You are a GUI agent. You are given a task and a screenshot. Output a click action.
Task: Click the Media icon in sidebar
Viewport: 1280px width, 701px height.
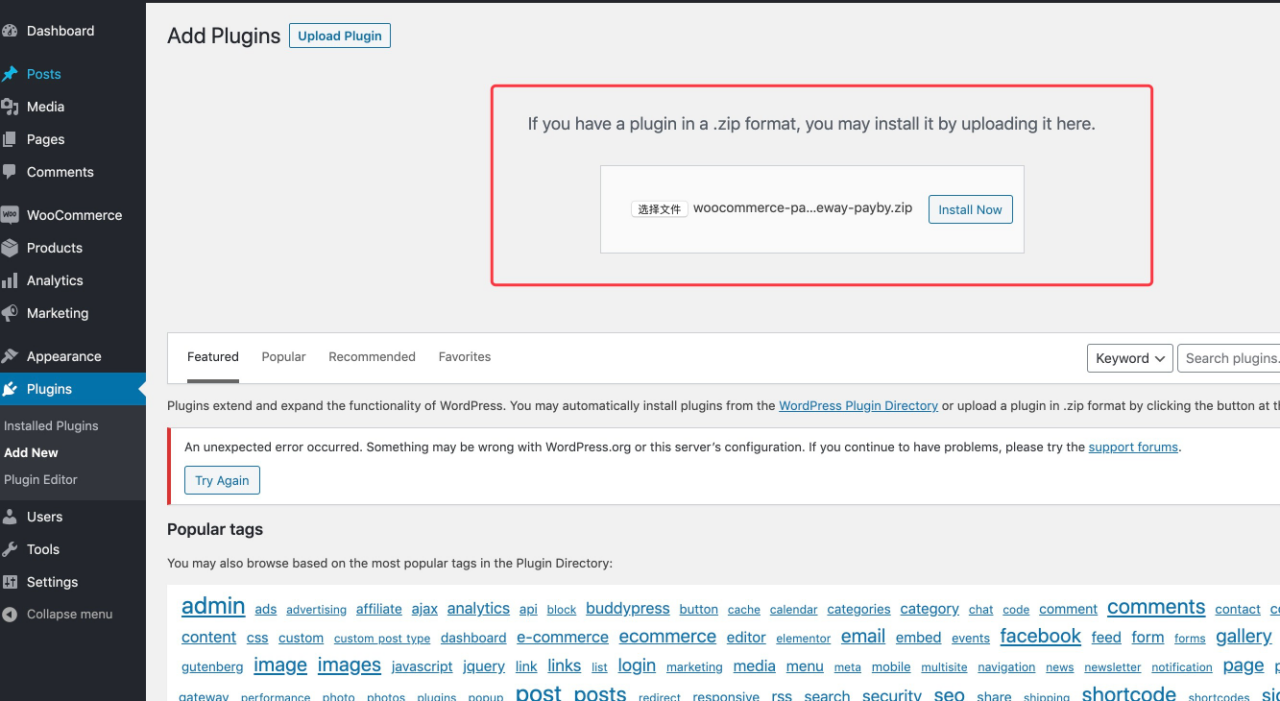click(10, 107)
